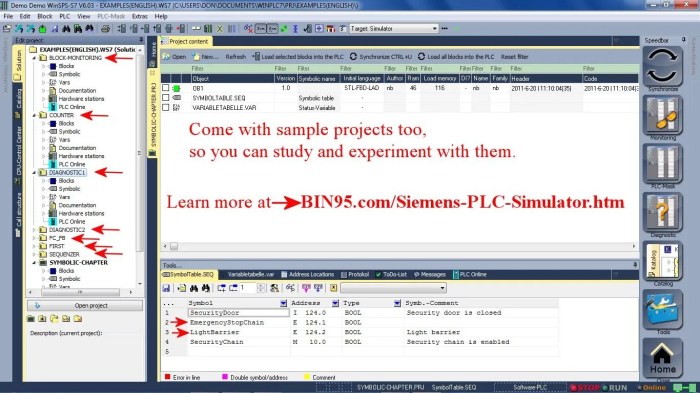Viewport: 700px width, 393px height.
Task: Click the network status icon in status bar
Action: point(684,387)
